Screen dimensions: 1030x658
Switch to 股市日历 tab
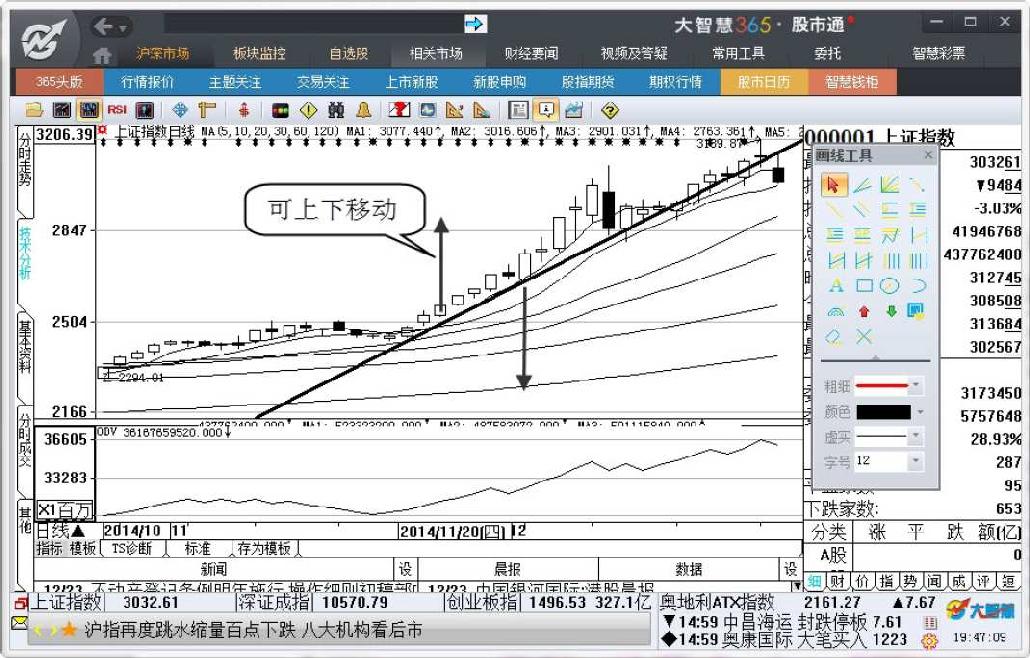763,82
